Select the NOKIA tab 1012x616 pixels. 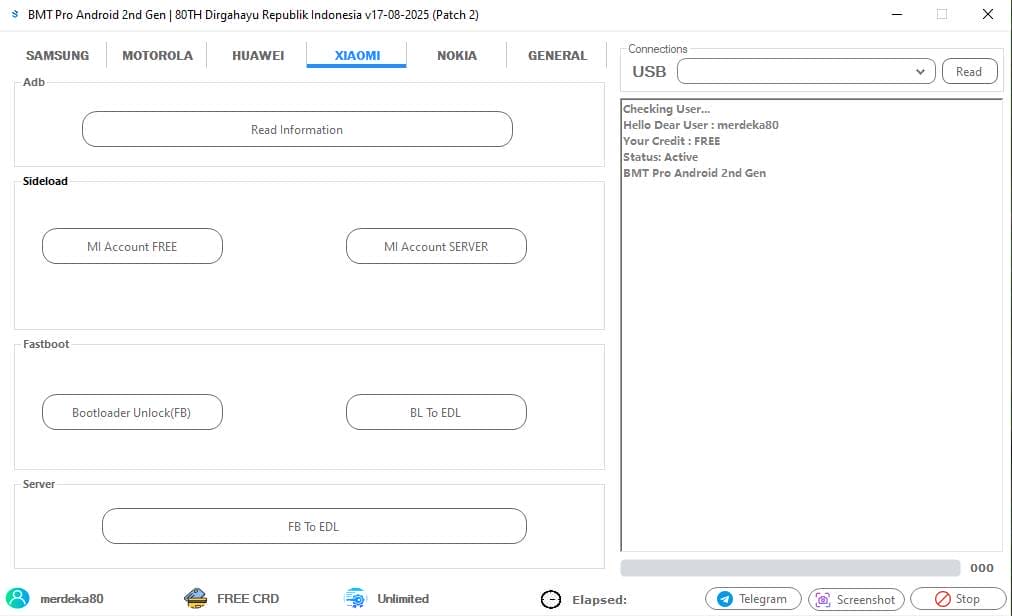pyautogui.click(x=456, y=55)
